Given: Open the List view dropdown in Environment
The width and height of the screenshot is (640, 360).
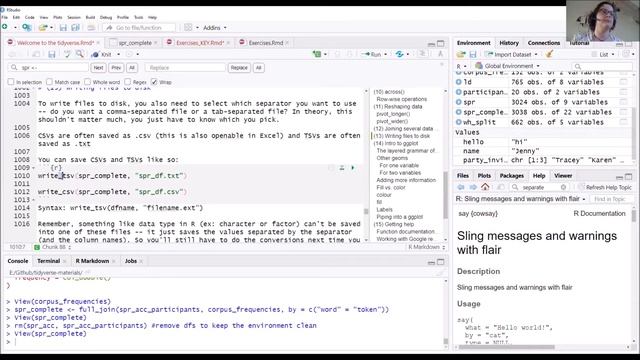Looking at the screenshot, I should 603,54.
